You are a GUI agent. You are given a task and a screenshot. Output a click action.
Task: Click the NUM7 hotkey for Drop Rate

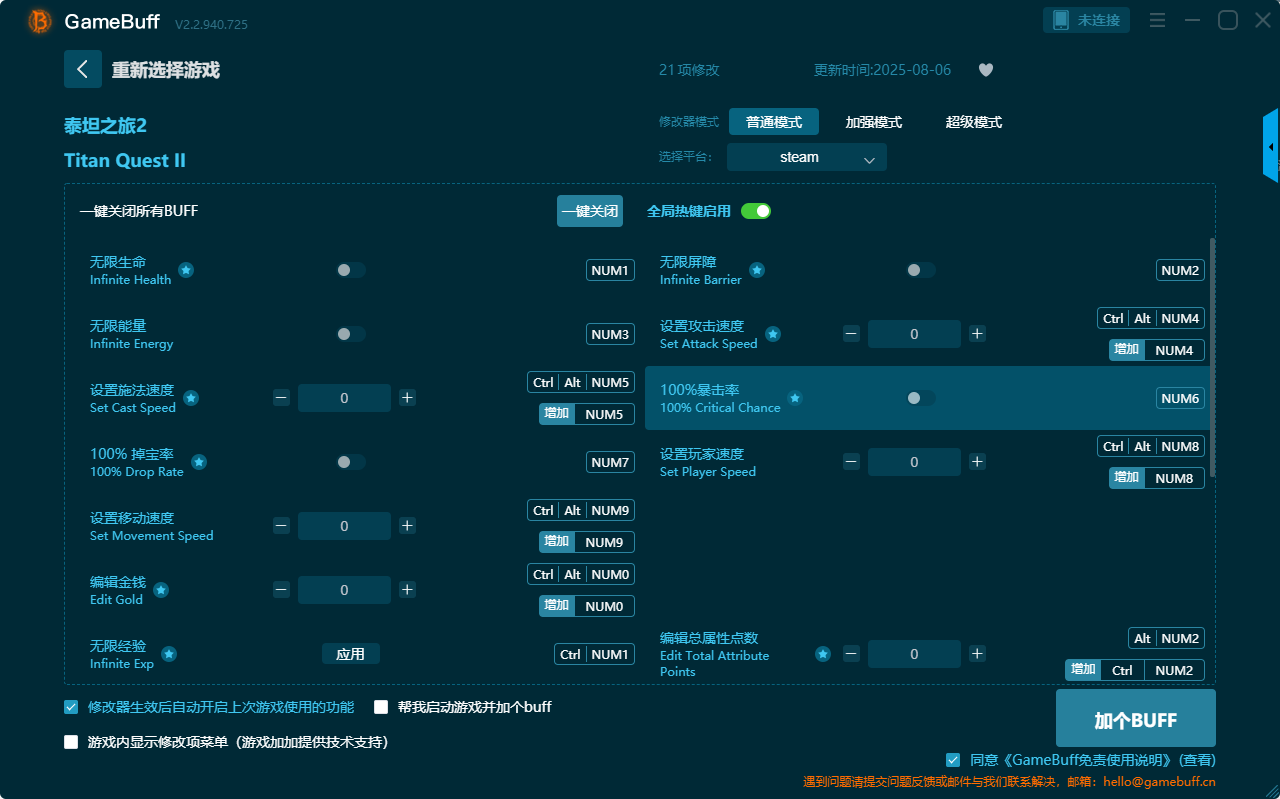coord(610,462)
